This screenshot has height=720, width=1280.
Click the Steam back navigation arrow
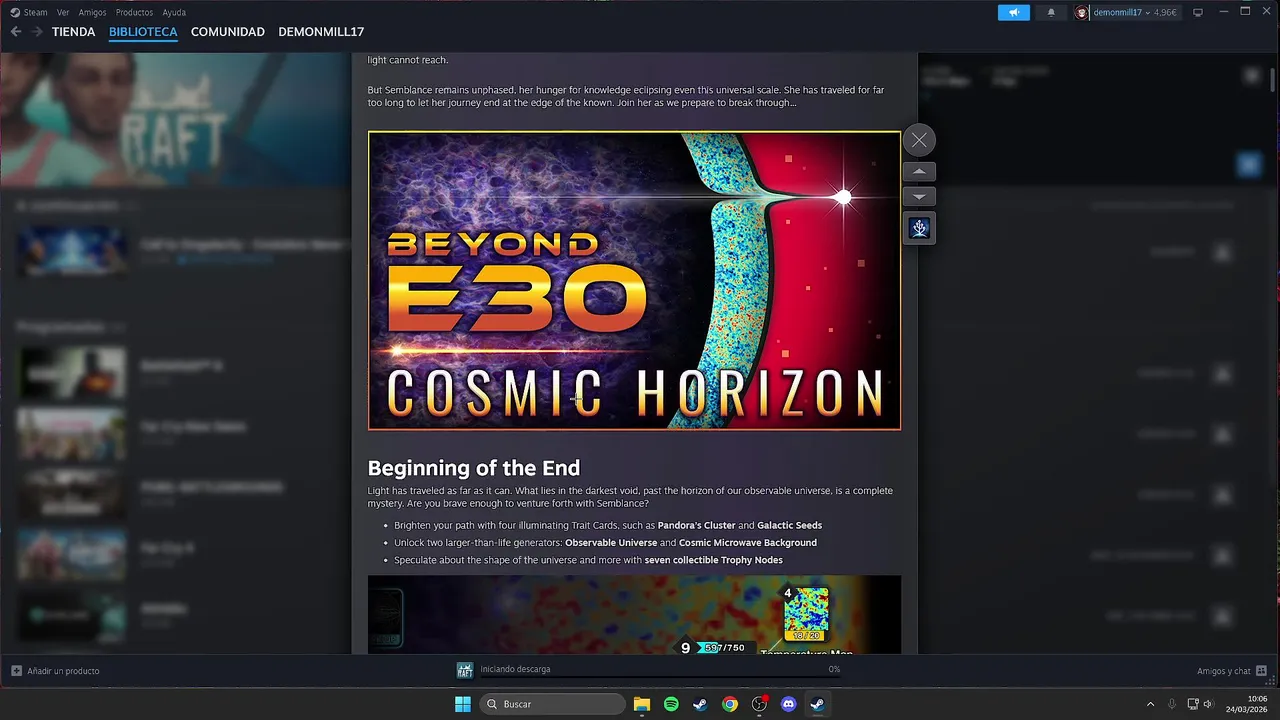point(16,32)
